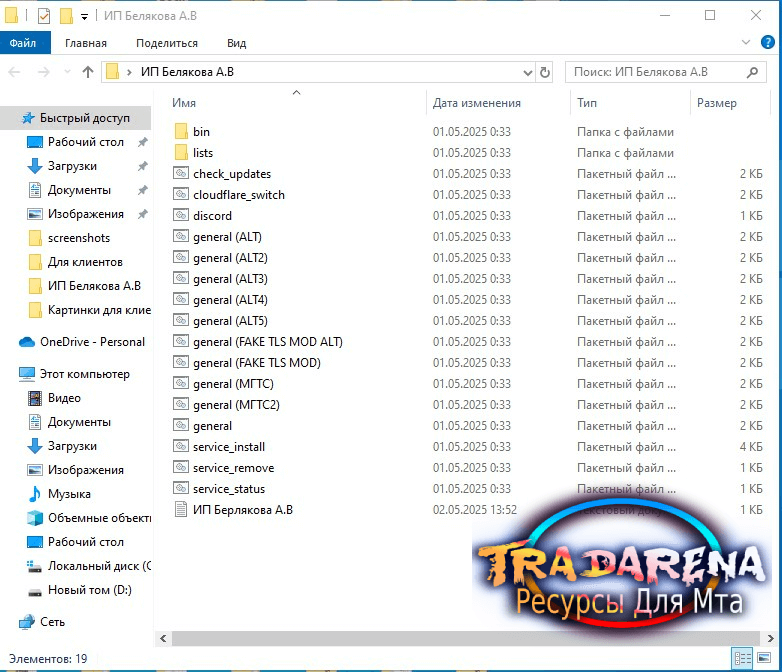Viewport: 782px width, 672px height.
Task: Unpin Рабочий стол from quick access
Action: pos(143,142)
